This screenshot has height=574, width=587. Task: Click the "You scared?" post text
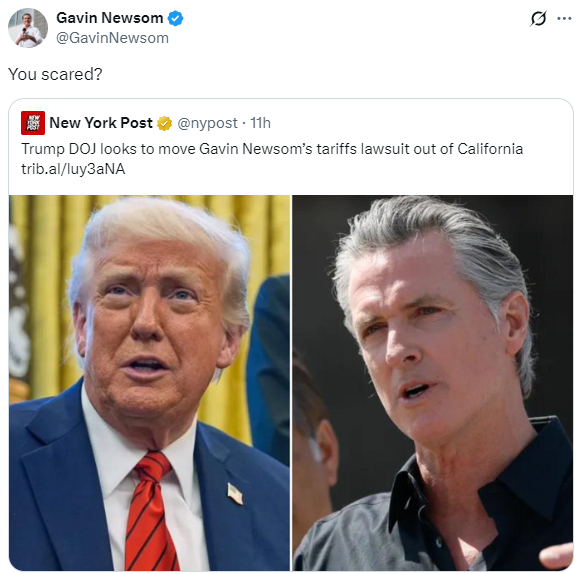click(x=55, y=74)
